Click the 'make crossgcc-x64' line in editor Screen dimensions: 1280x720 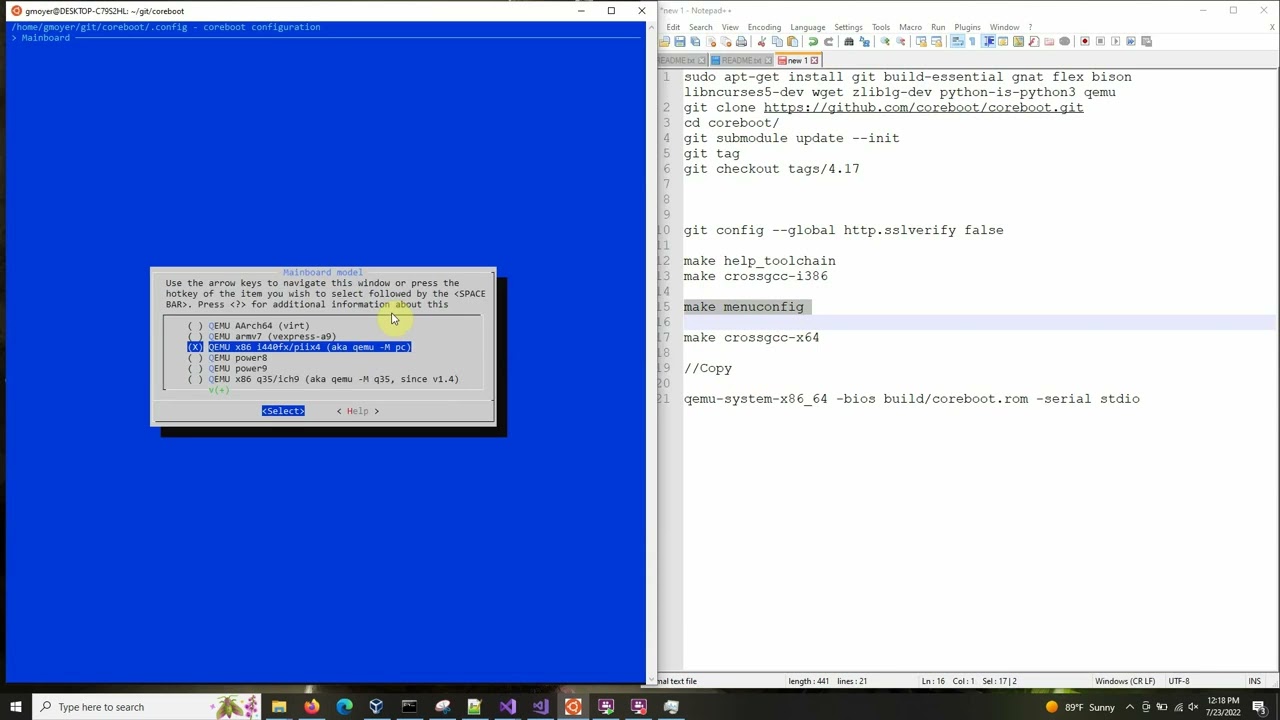point(751,338)
